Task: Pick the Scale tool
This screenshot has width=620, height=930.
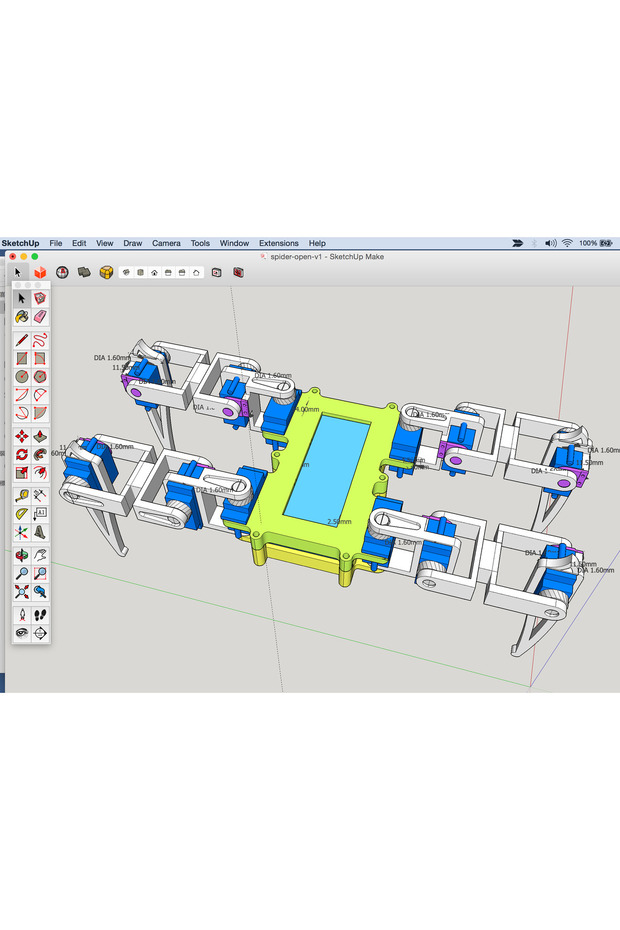Action: (22, 473)
